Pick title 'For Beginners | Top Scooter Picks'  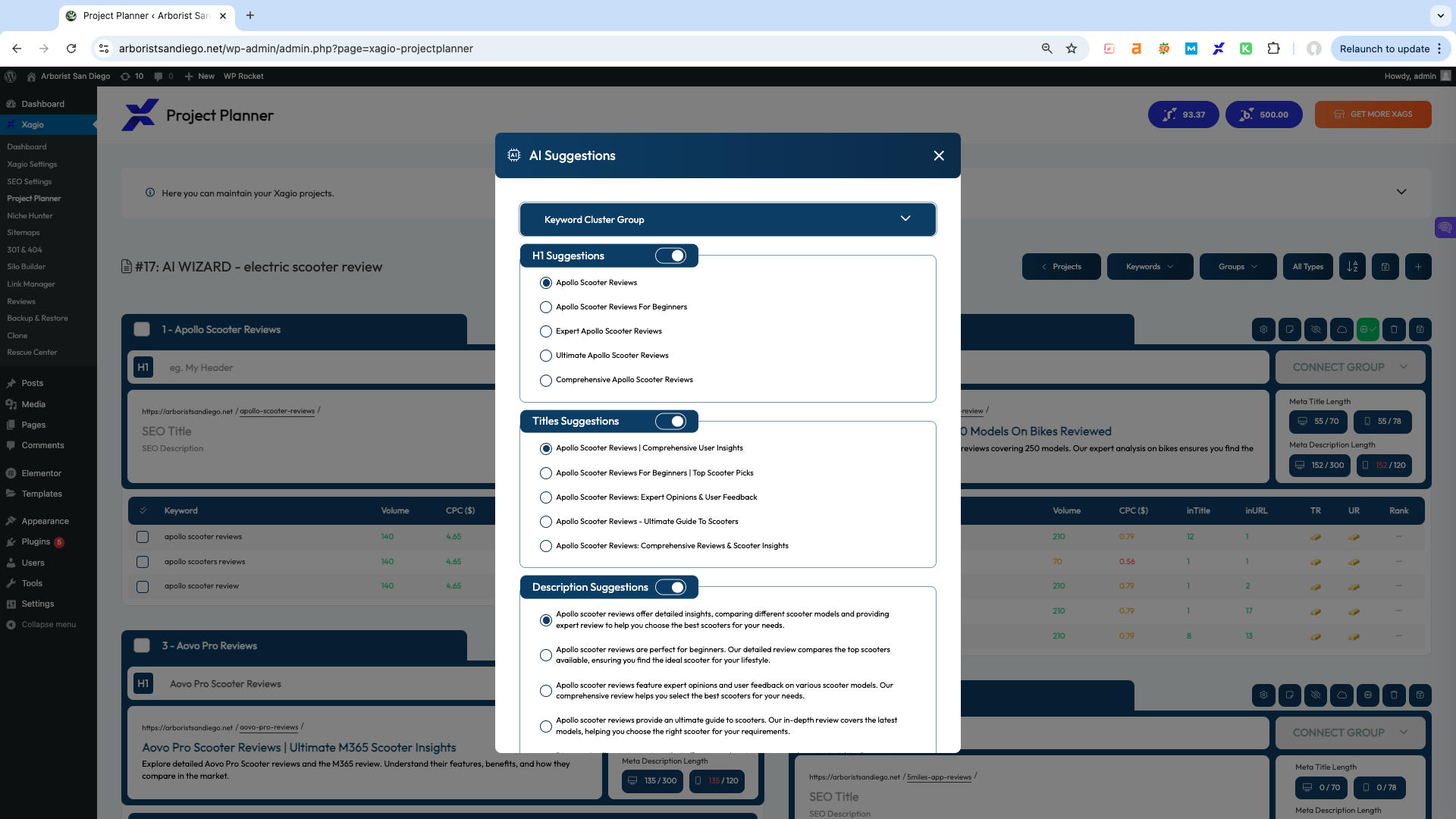(x=545, y=473)
